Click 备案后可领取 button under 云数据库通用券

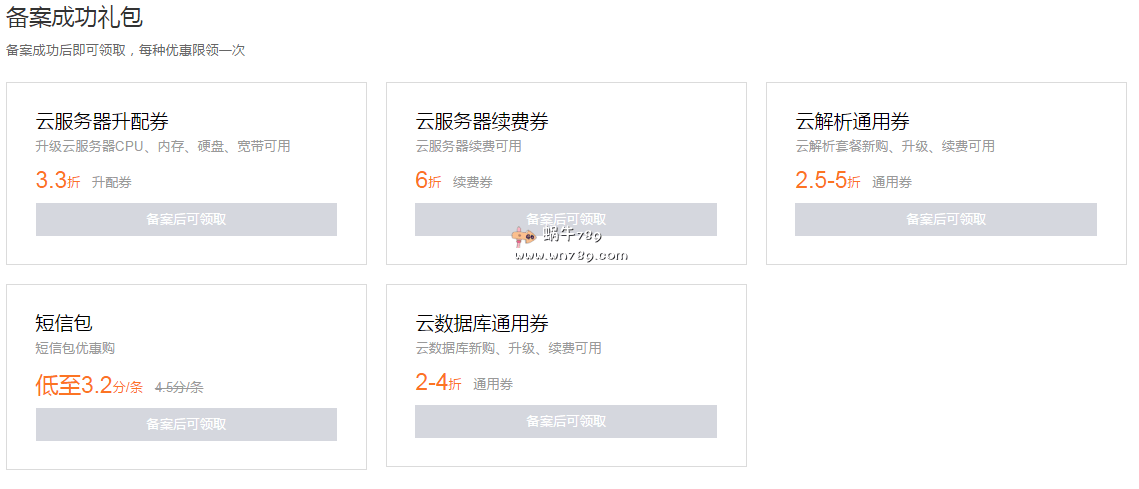coord(566,421)
